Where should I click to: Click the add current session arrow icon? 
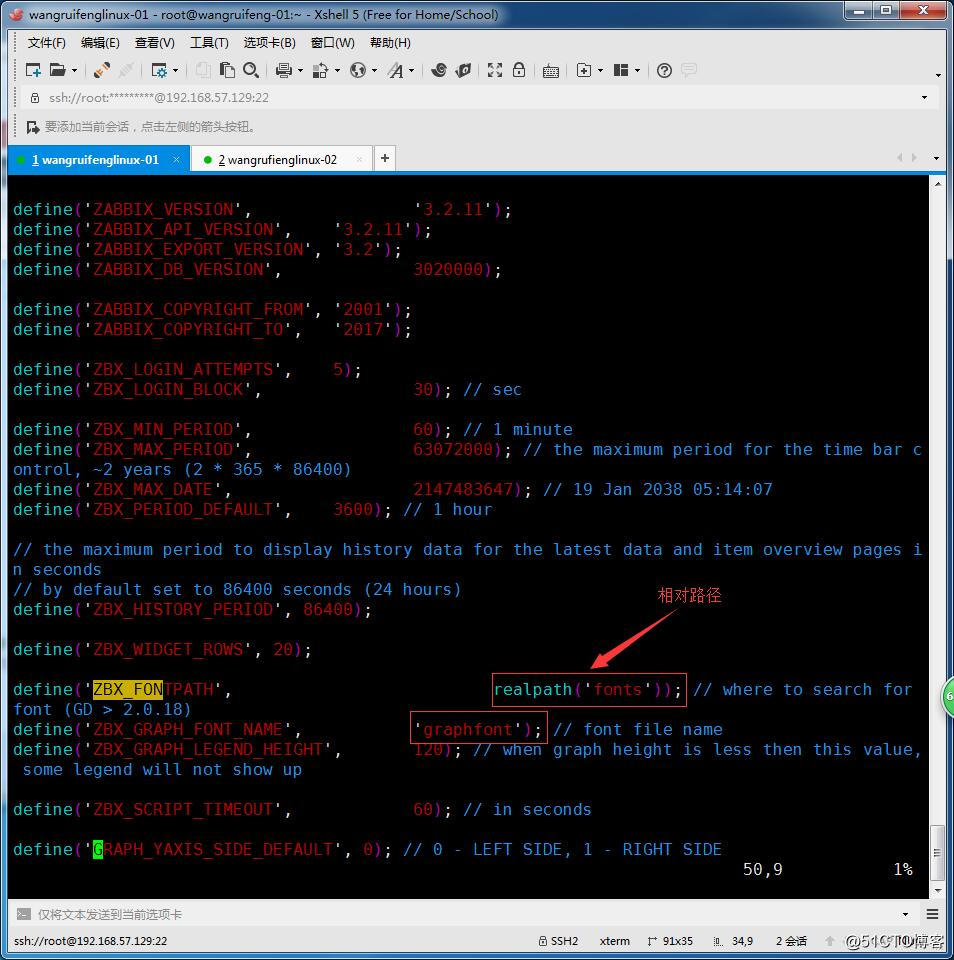point(32,127)
